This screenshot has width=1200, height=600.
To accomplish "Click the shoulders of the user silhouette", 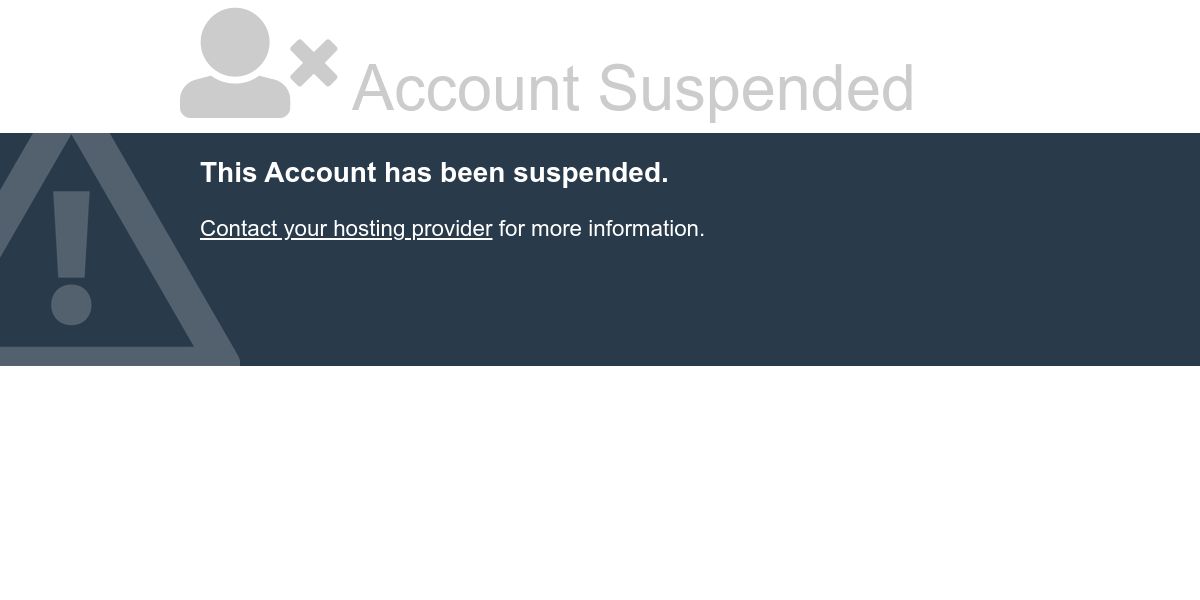I will (235, 98).
